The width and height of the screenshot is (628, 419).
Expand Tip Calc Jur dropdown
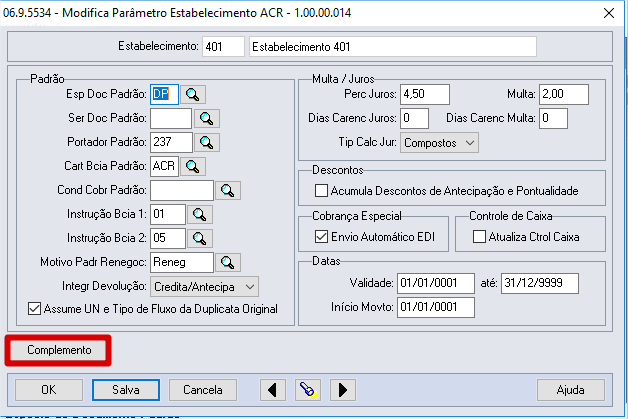(x=439, y=143)
